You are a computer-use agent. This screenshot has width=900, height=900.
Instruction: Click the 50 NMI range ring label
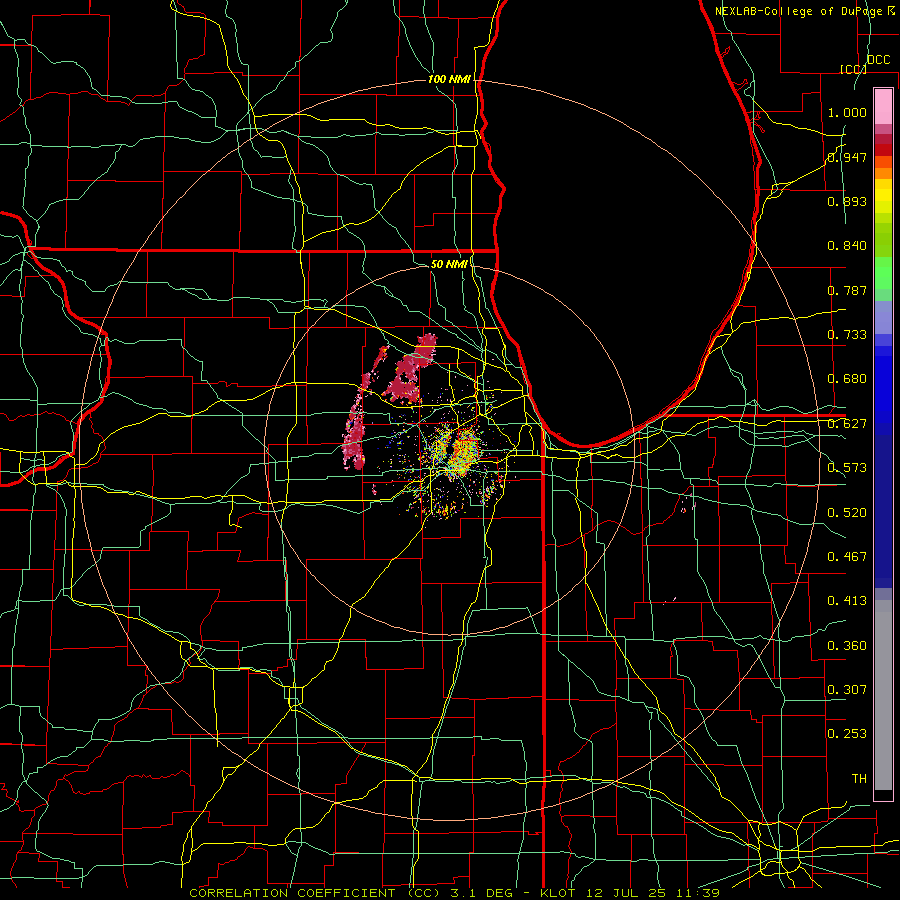(x=449, y=264)
